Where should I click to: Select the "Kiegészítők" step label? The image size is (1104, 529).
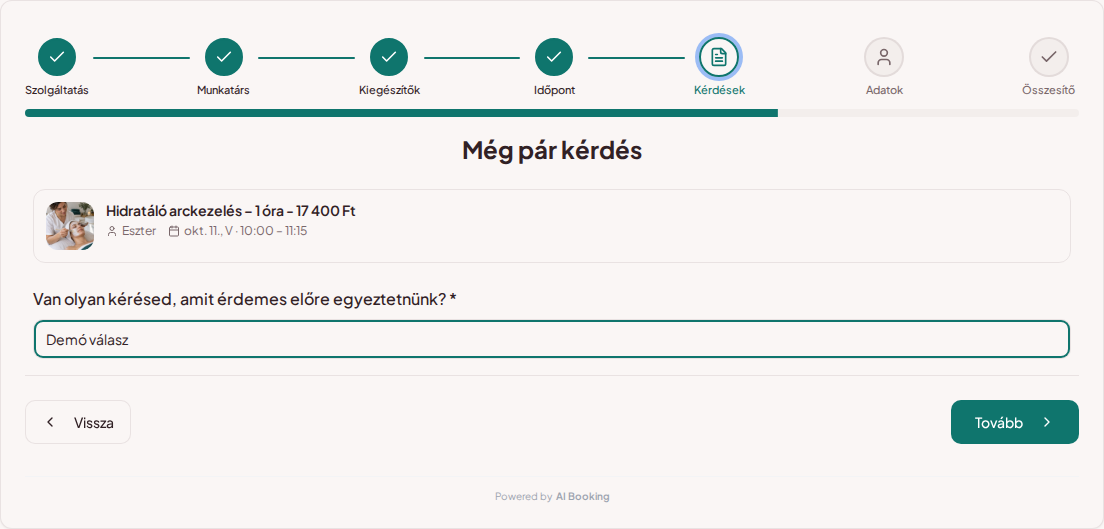389,90
